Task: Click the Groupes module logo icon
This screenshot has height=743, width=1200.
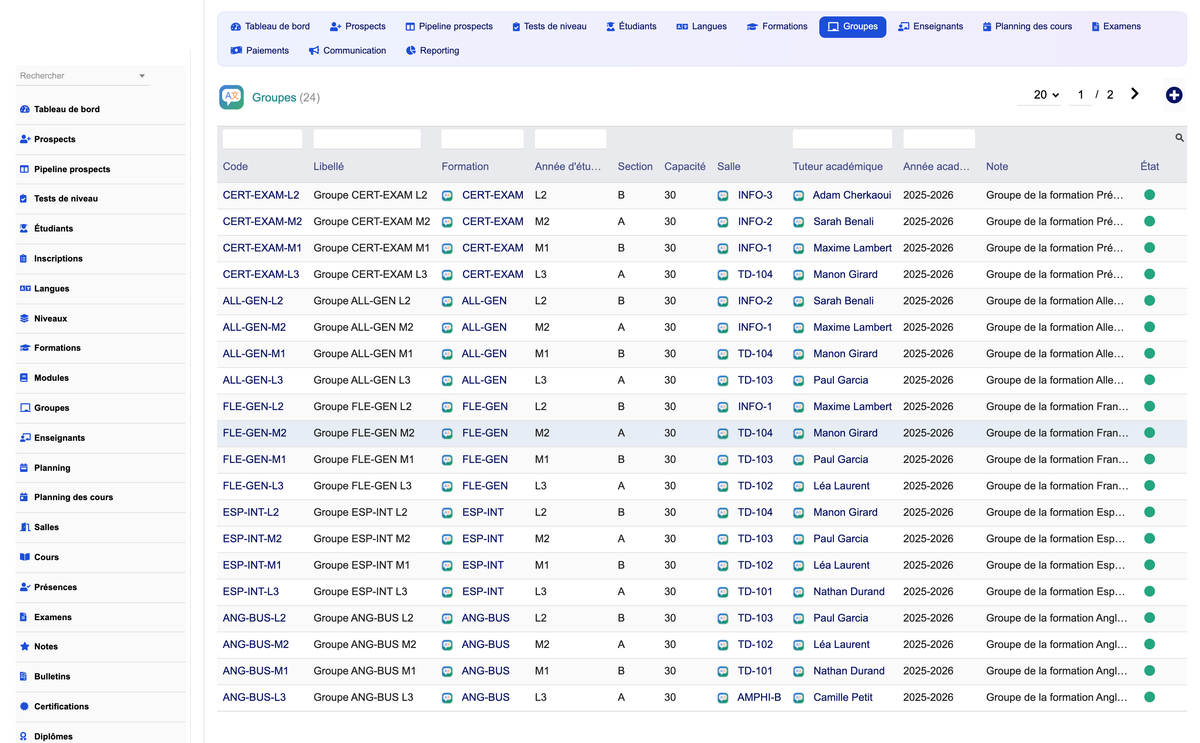Action: click(x=231, y=97)
